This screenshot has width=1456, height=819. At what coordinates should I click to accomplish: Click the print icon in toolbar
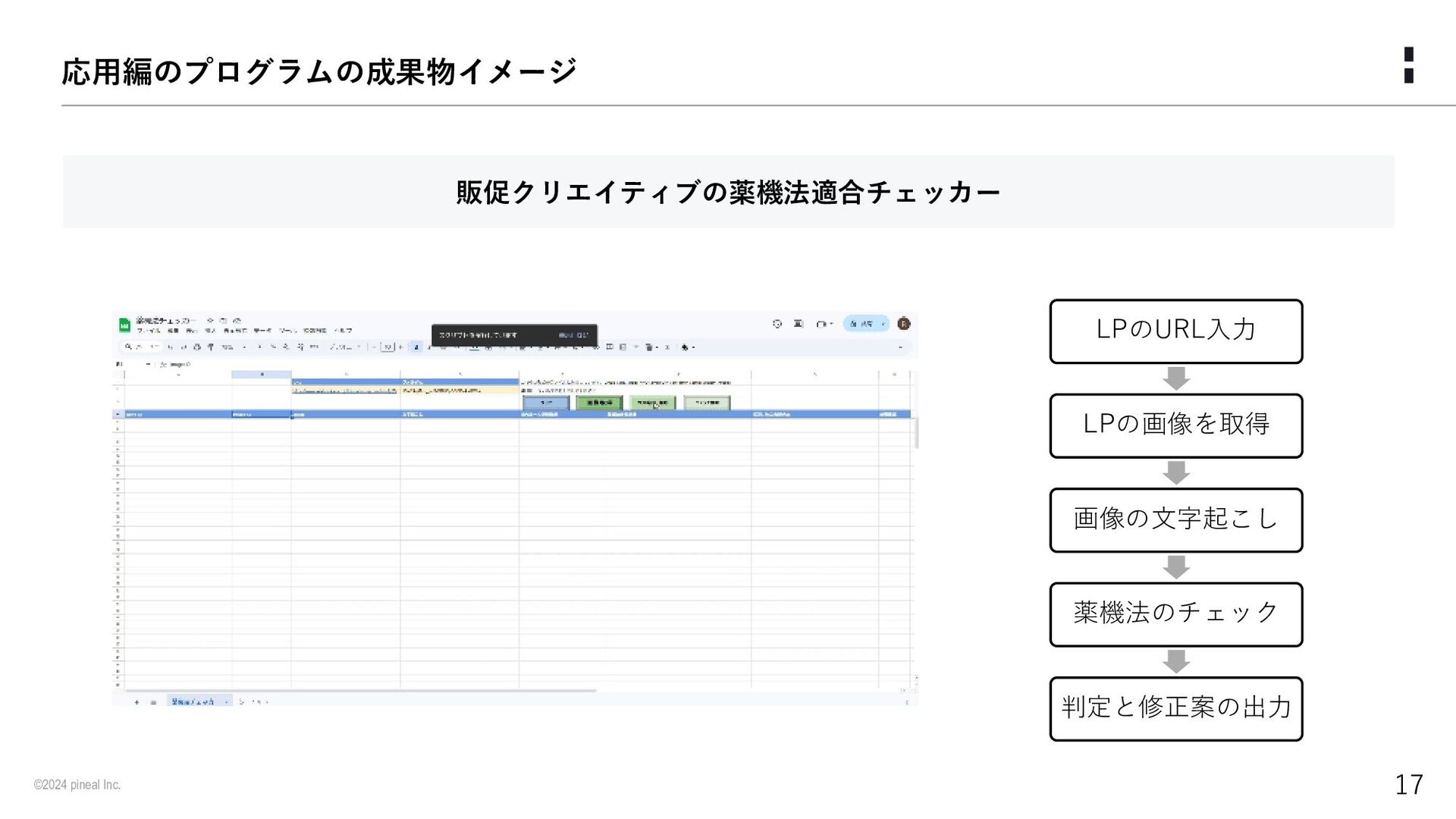(197, 347)
